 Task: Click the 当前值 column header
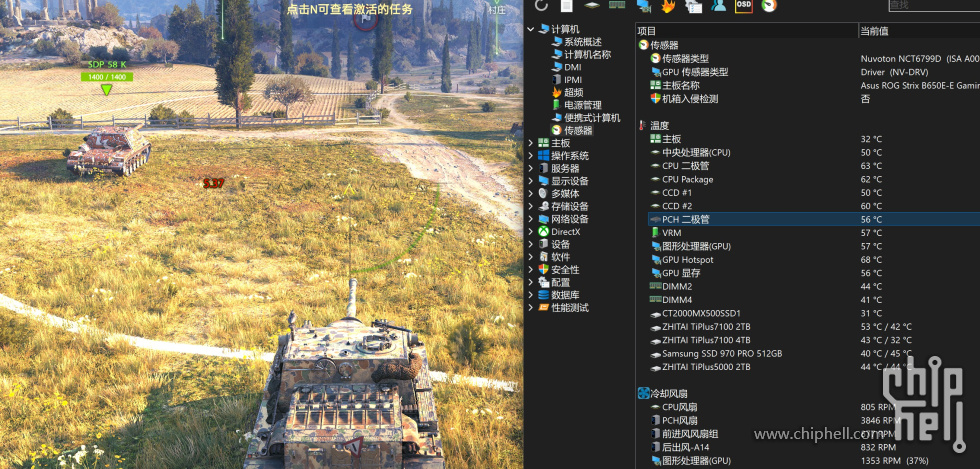click(919, 31)
